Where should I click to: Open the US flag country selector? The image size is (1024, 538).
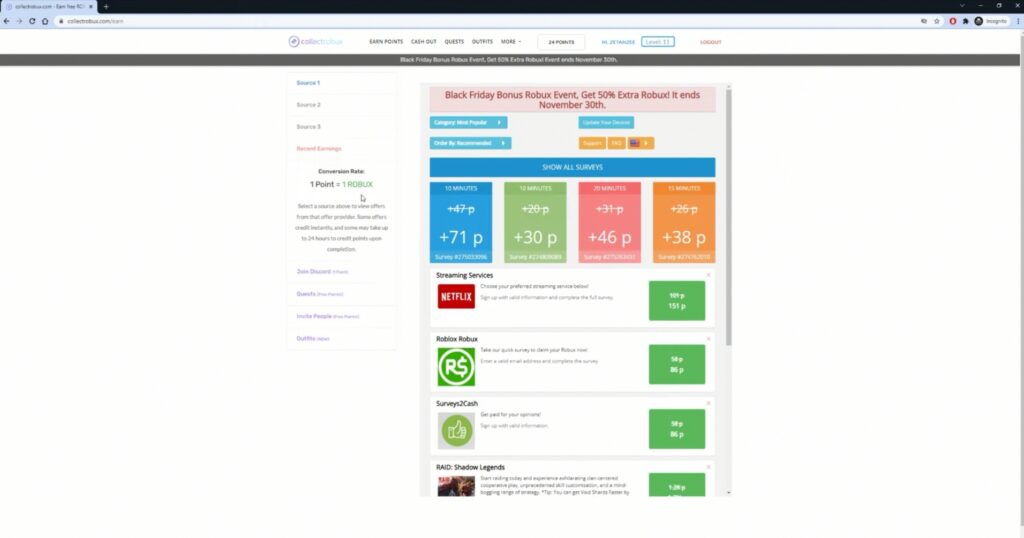[x=641, y=143]
